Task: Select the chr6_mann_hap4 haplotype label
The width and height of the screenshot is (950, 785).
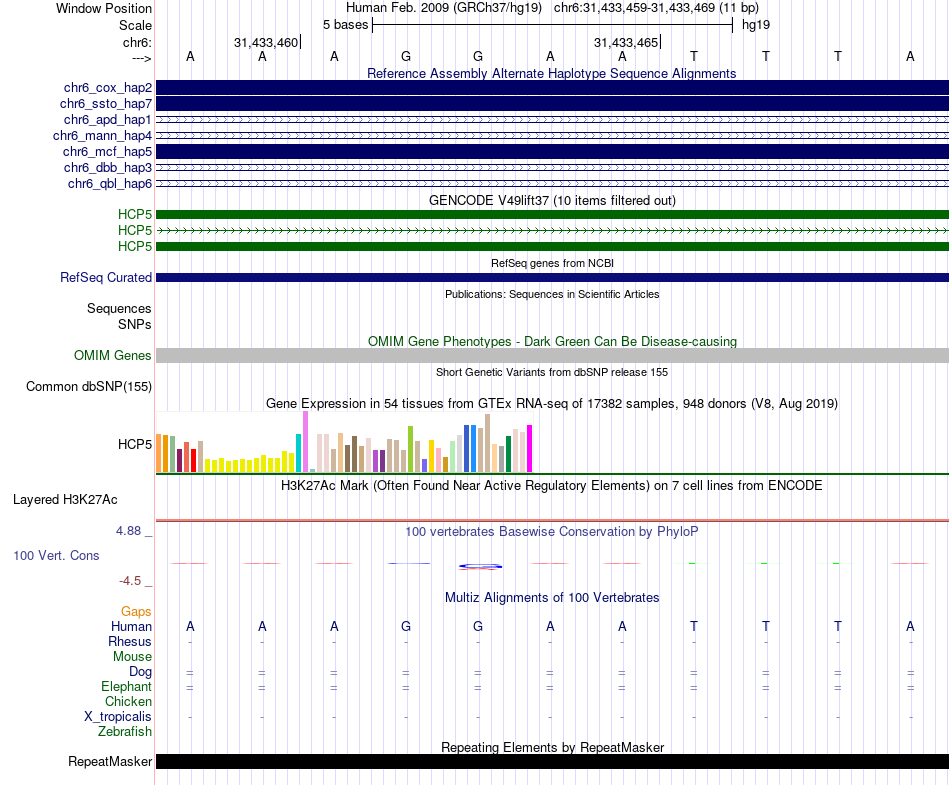Action: [x=102, y=136]
